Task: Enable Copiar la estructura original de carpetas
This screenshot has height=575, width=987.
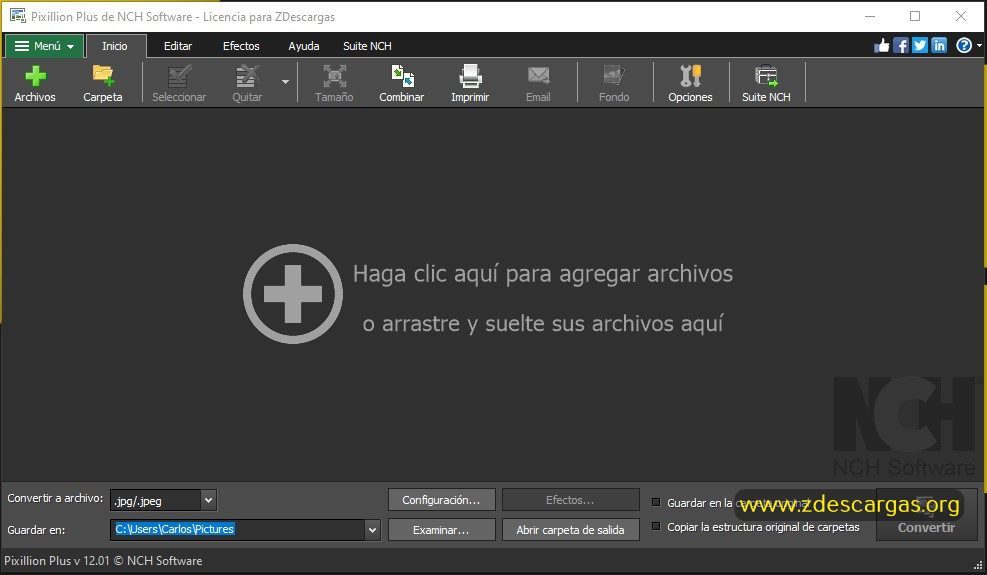Action: 656,526
